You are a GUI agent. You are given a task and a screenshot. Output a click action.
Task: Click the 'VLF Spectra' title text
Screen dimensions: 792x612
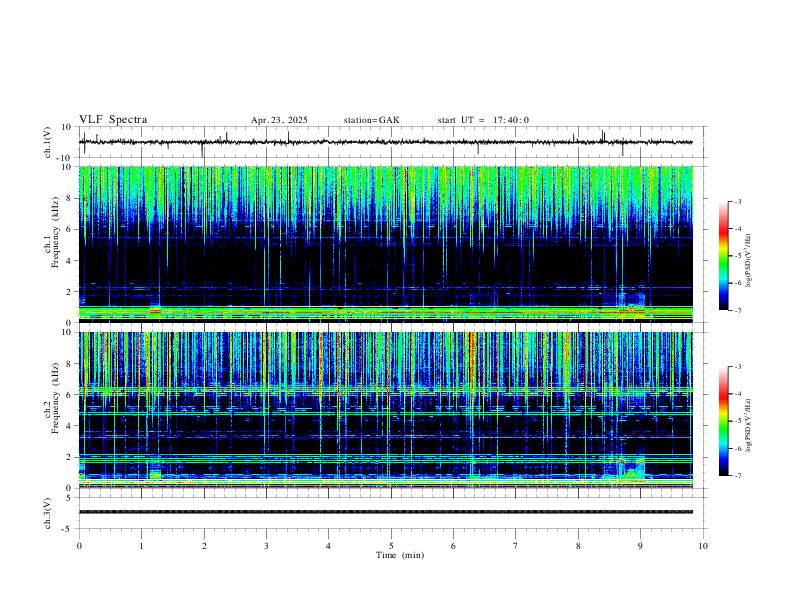[113, 120]
